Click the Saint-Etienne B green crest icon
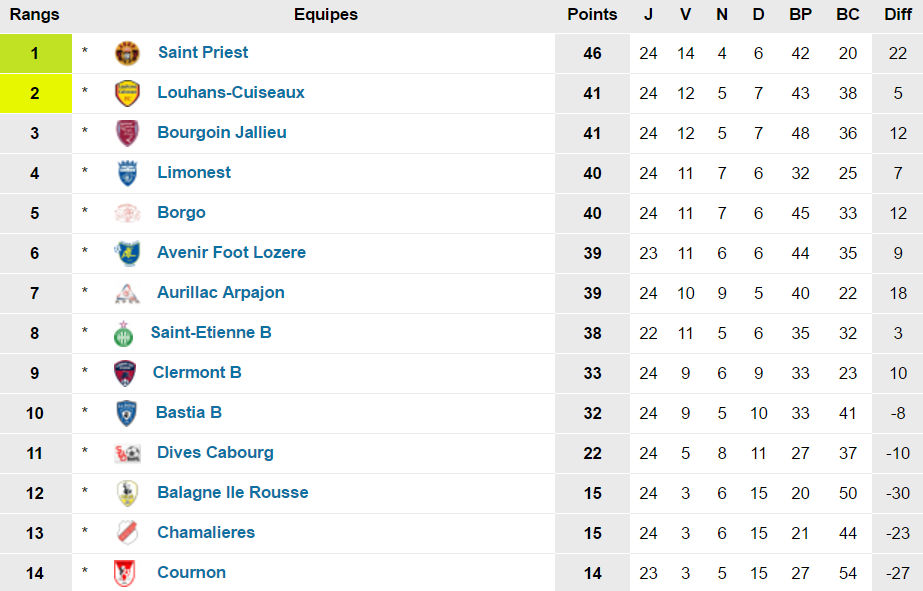The image size is (923, 591). tap(123, 333)
